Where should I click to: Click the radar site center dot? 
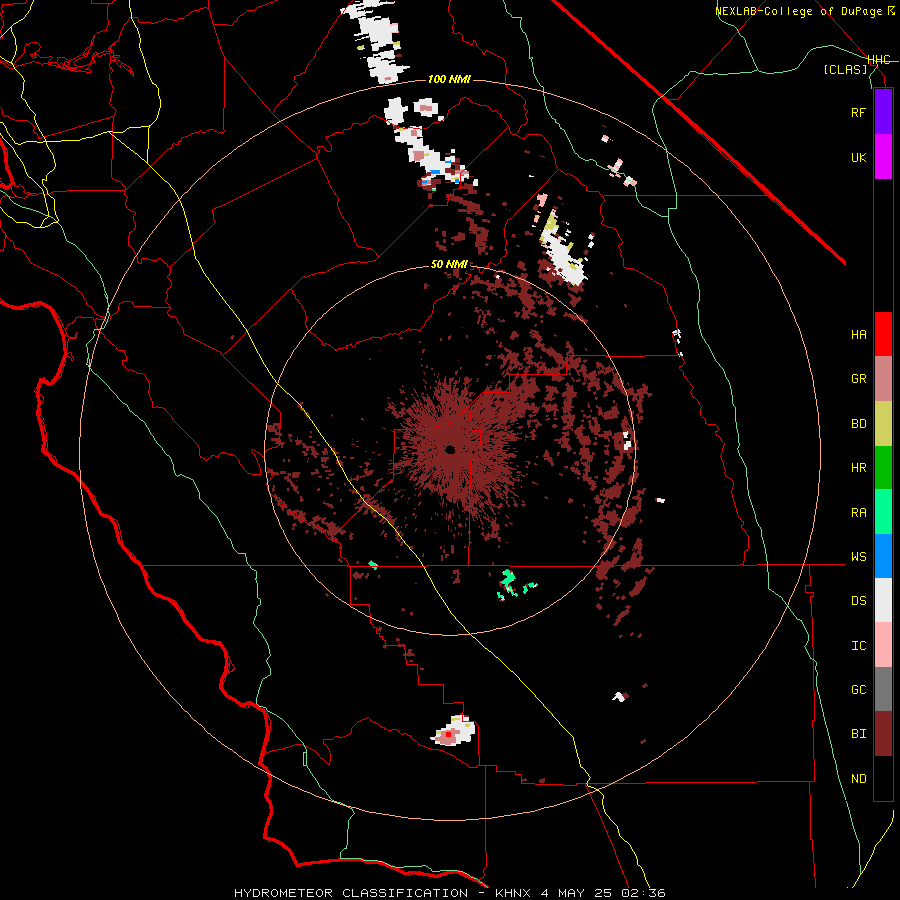(451, 449)
